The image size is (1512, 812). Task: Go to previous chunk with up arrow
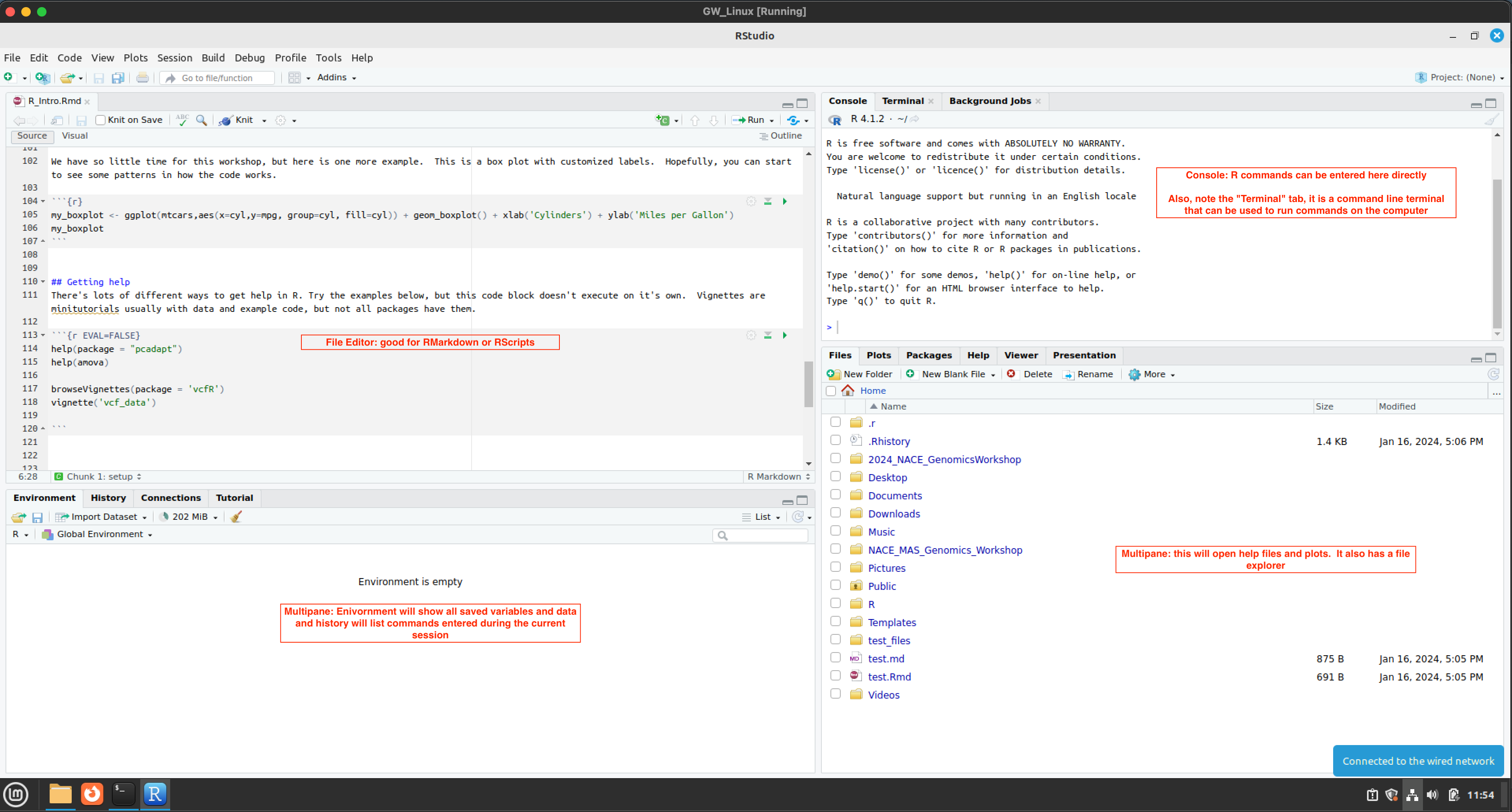tap(695, 120)
